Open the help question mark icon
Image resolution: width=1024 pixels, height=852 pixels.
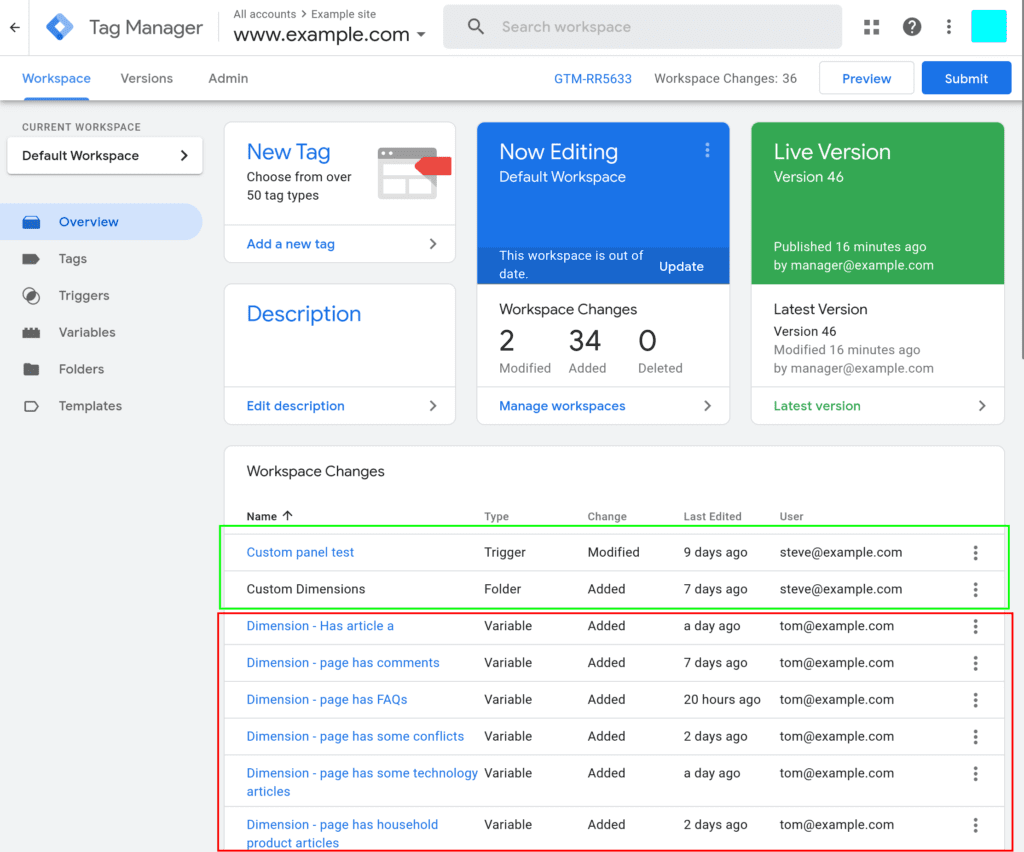click(912, 27)
